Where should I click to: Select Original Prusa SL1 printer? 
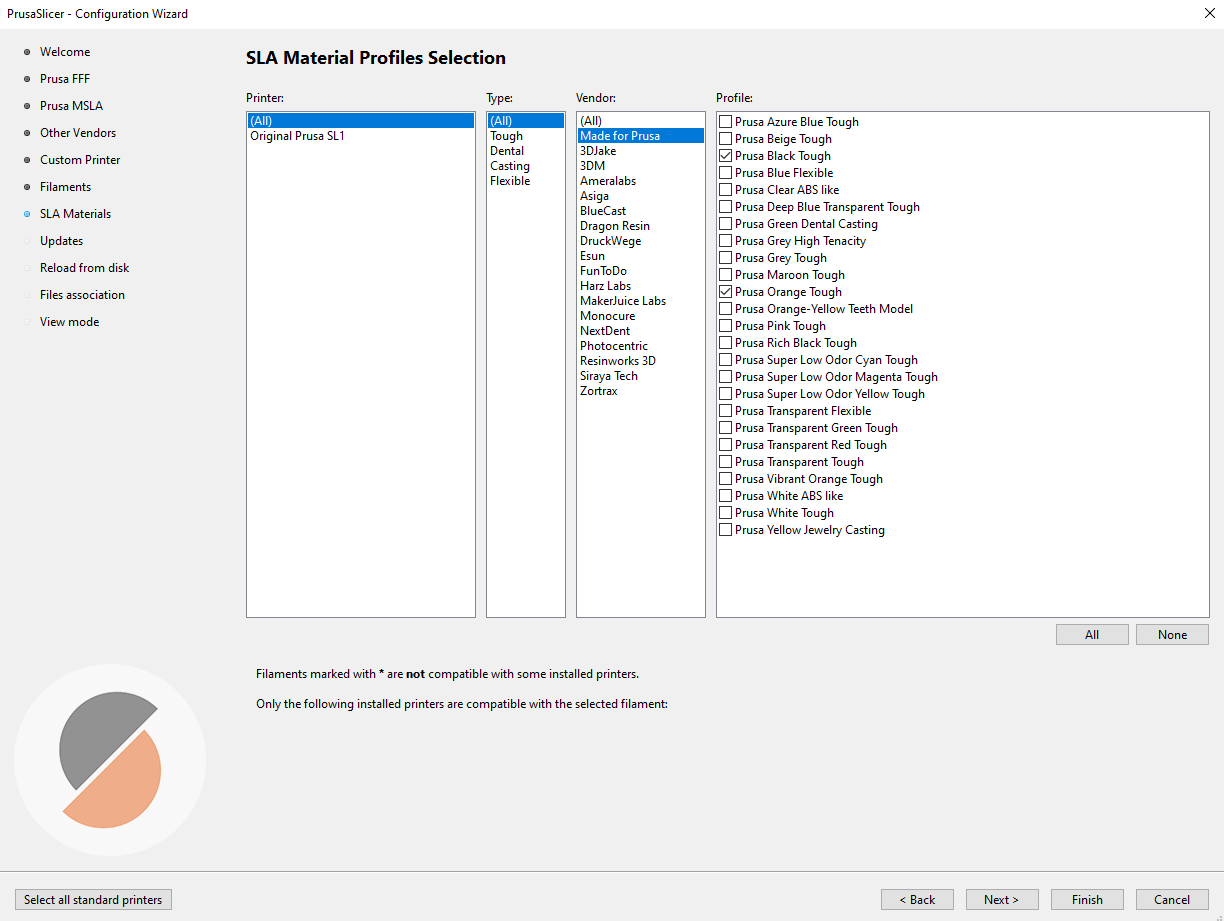361,136
